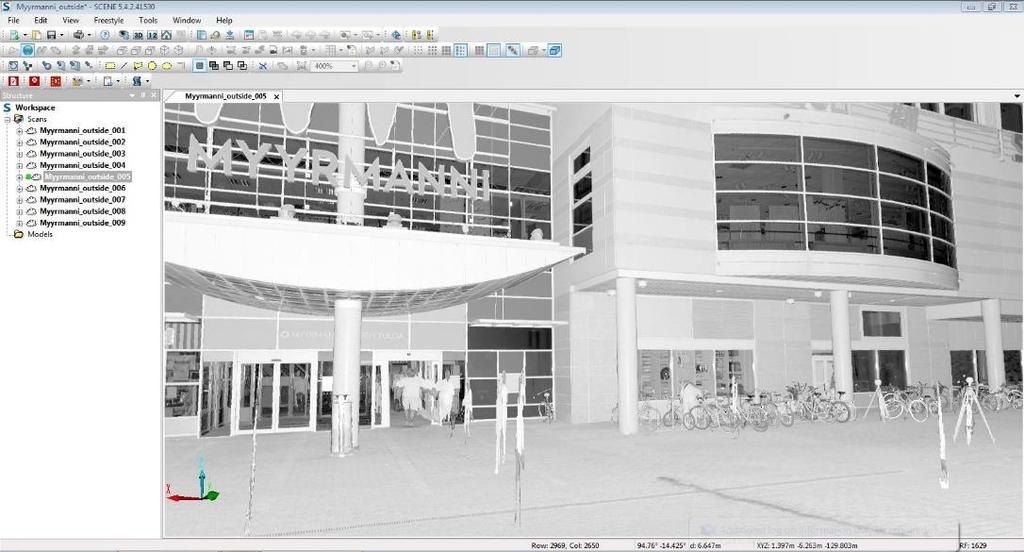
Task: Select the ellipse selection tool
Action: [167, 65]
